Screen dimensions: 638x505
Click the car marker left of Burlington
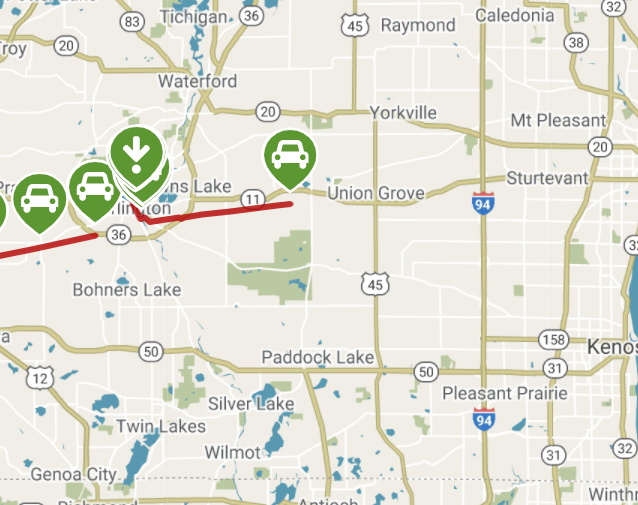pyautogui.click(x=95, y=189)
